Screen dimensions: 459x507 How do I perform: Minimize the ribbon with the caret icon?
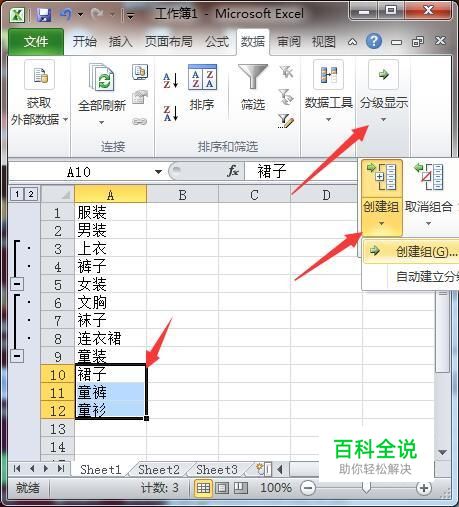click(352, 42)
